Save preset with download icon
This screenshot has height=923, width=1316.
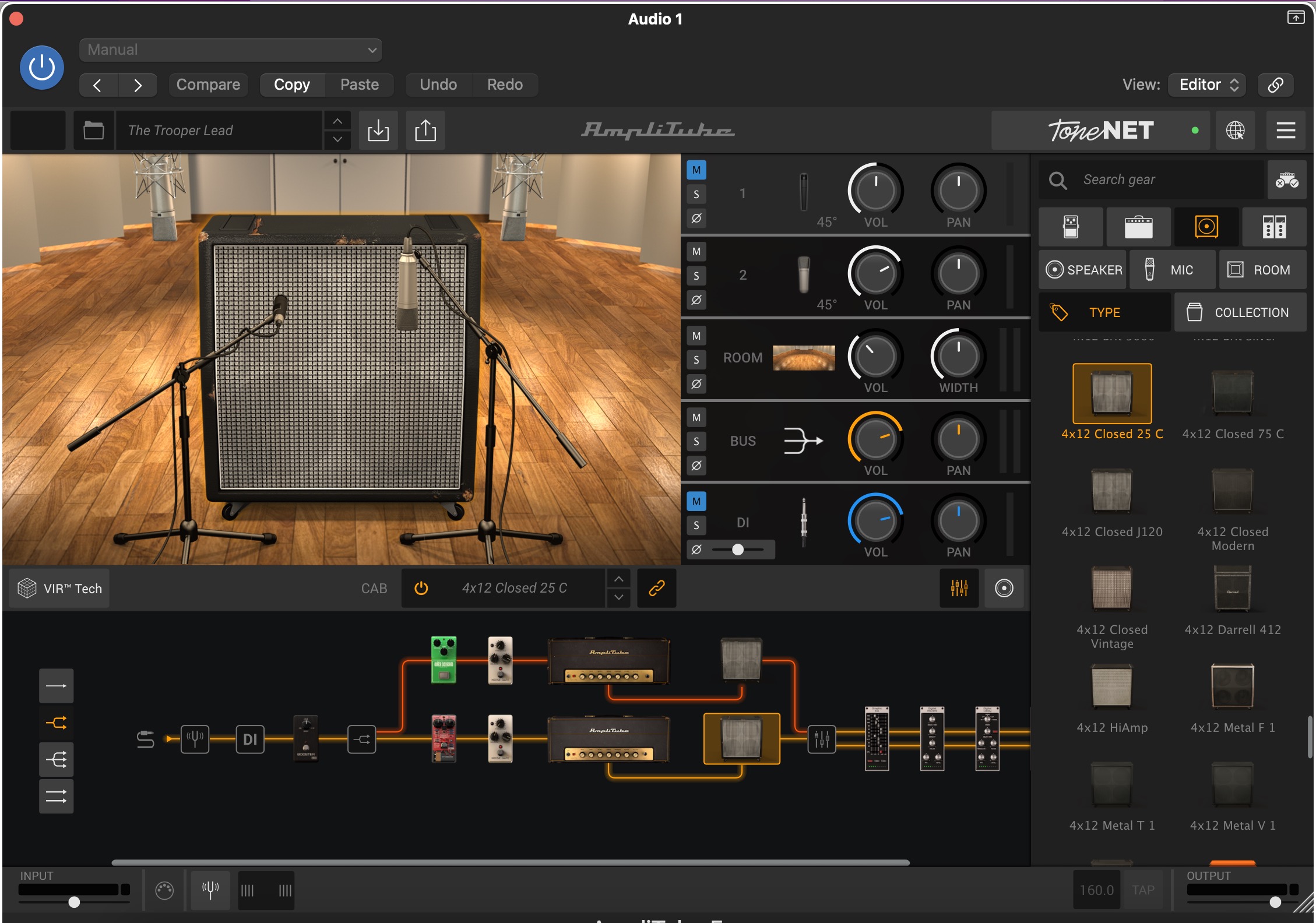point(378,131)
